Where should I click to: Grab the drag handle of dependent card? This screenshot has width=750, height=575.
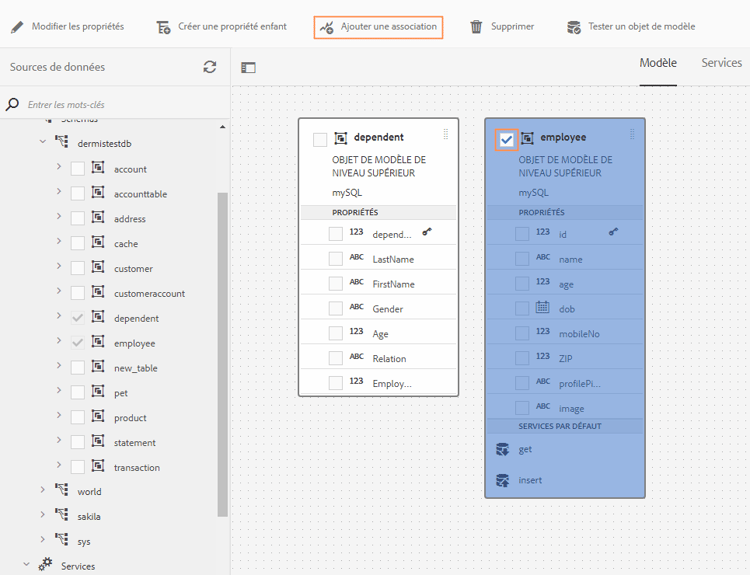coord(446,134)
